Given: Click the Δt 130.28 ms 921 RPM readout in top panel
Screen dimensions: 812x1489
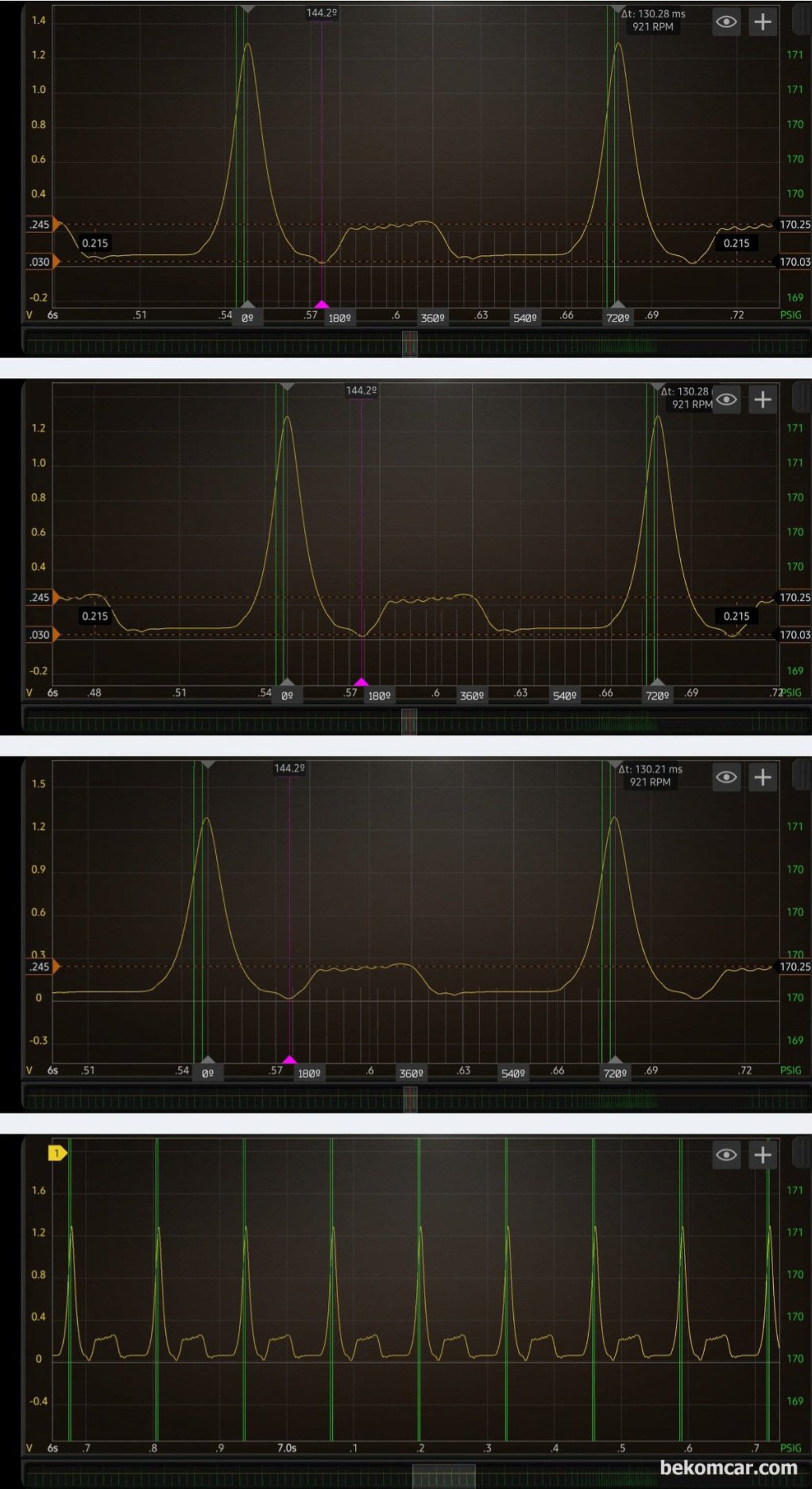Looking at the screenshot, I should pos(652,20).
